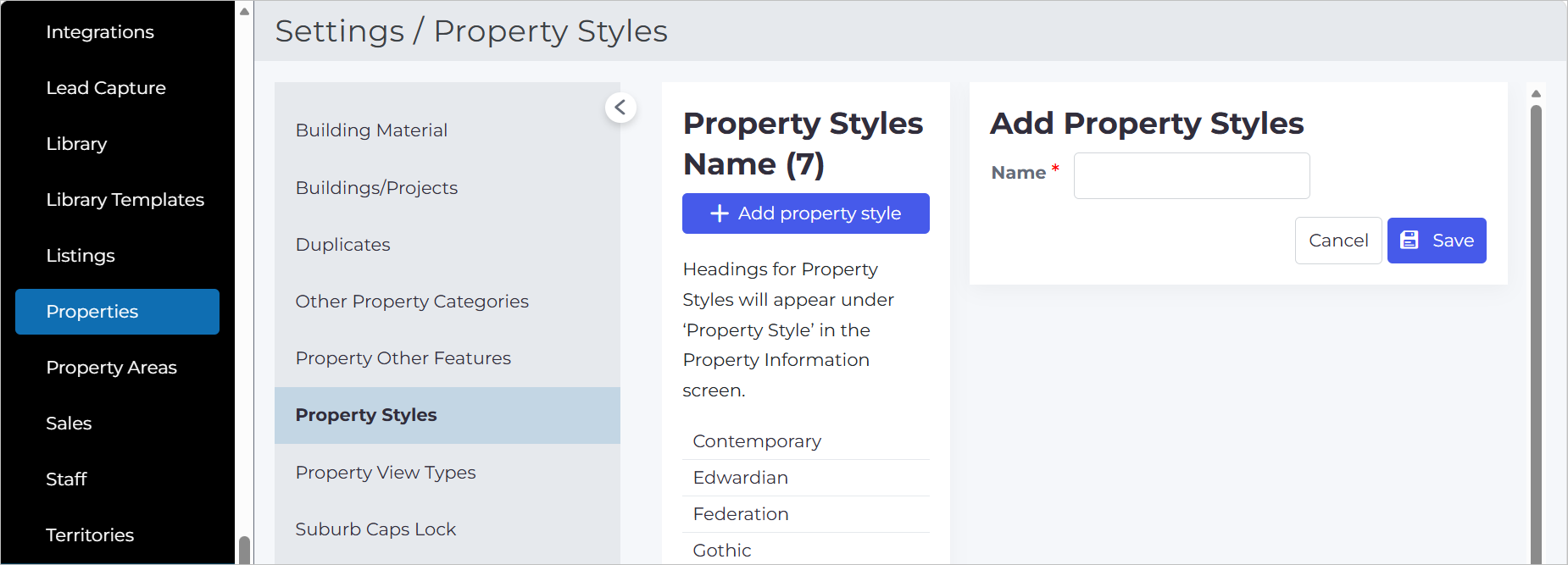The image size is (1568, 565).
Task: Click the plus icon on Add property style
Action: click(x=720, y=213)
